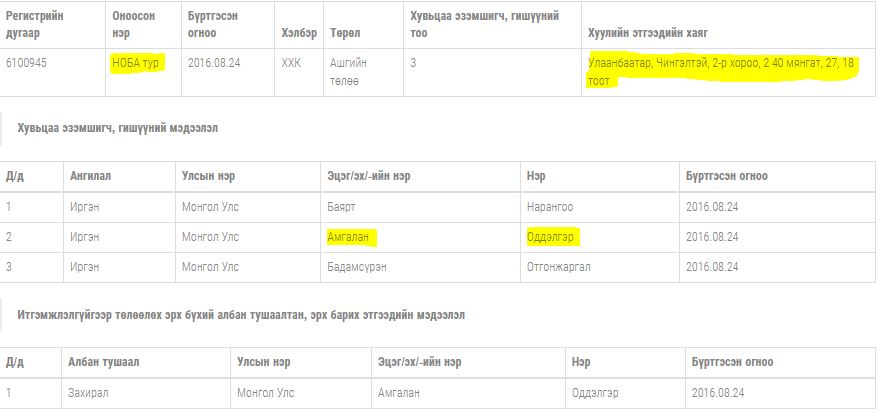Click the surname Бадамсүрэн

click(x=356, y=267)
